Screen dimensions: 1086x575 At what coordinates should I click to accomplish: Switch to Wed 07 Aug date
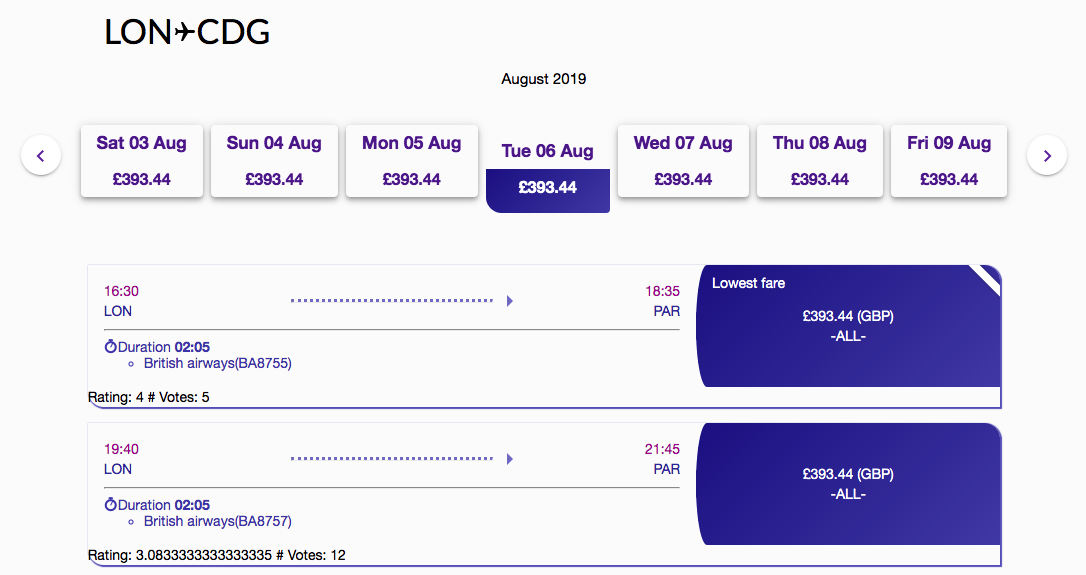[683, 161]
